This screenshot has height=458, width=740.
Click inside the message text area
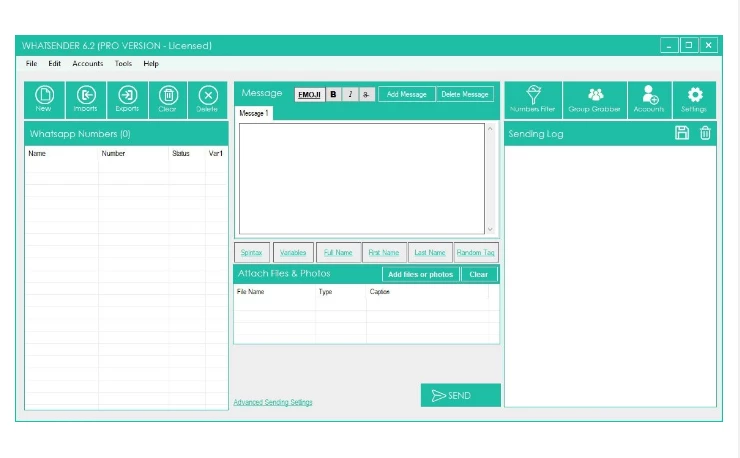[x=362, y=179]
